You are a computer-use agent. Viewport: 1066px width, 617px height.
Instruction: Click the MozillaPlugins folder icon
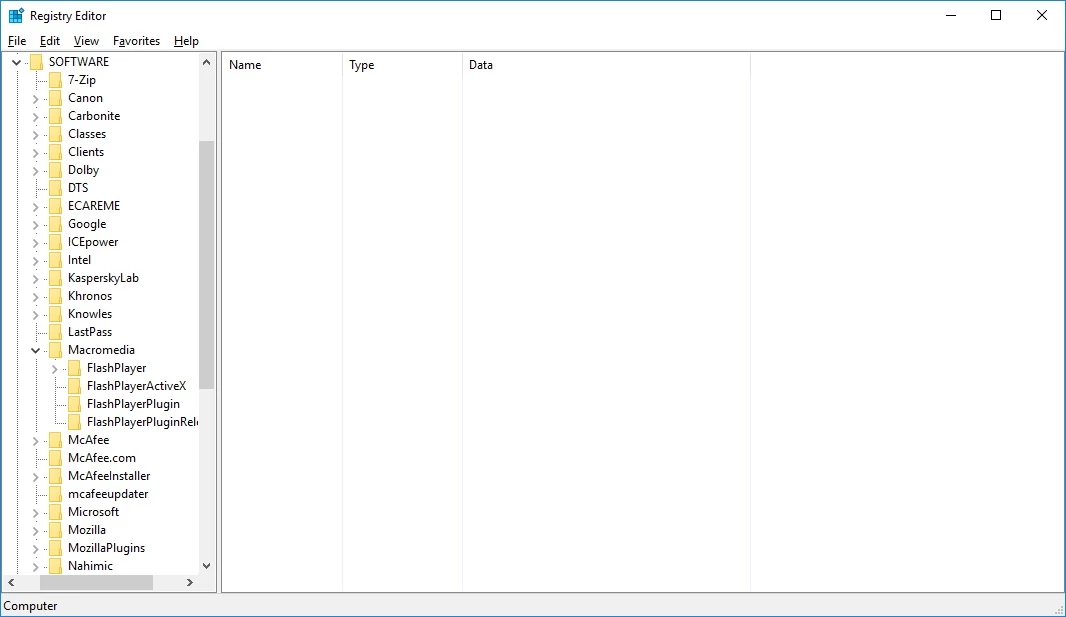[56, 548]
